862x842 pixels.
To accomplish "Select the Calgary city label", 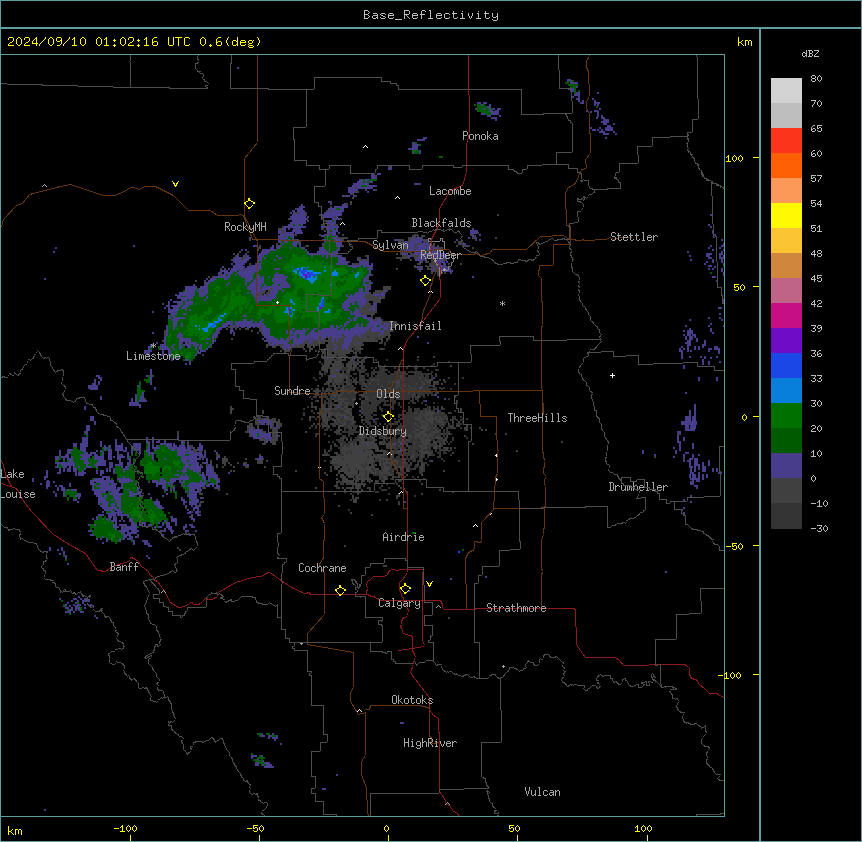I will pos(399,603).
